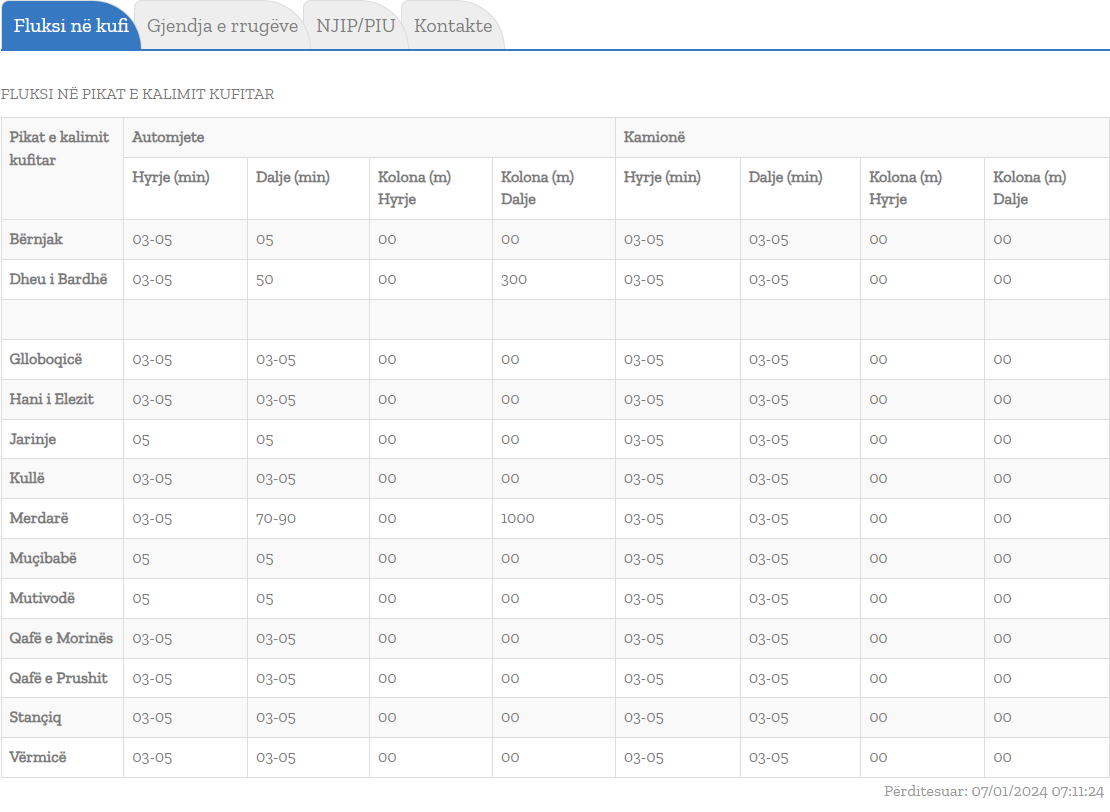Screen dimensions: 1110x812
Task: Click the Fluksi në kufi tab
Action: (x=71, y=26)
